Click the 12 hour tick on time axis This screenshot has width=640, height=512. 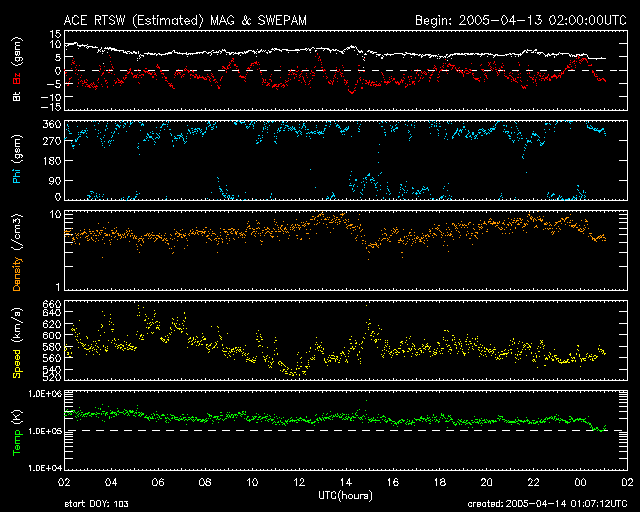(299, 482)
